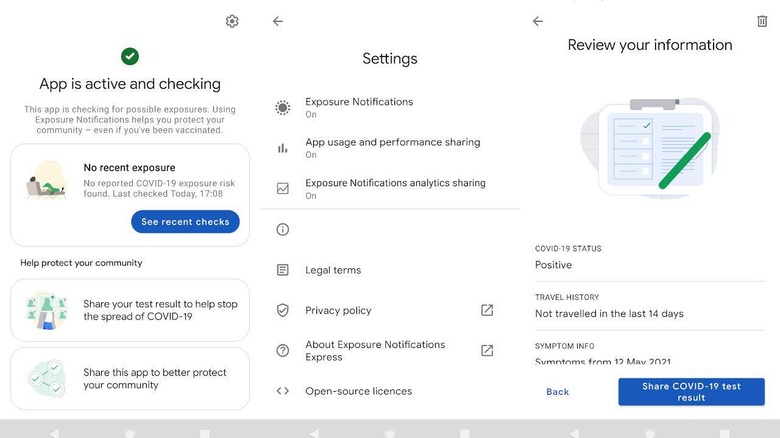Open the Open-source licences entry
The height and width of the screenshot is (438, 780).
[x=358, y=391]
